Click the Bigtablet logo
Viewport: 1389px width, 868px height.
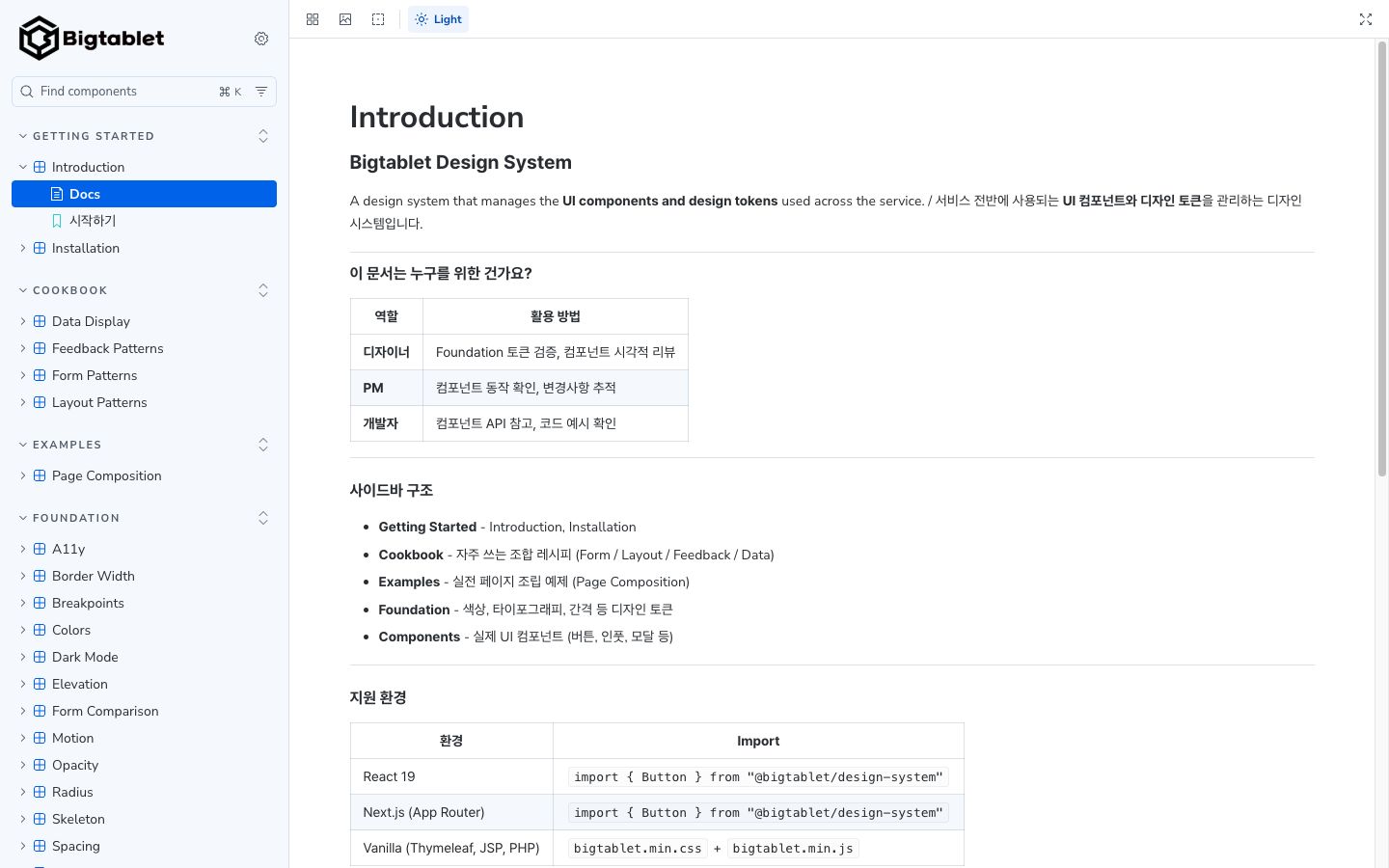(92, 39)
